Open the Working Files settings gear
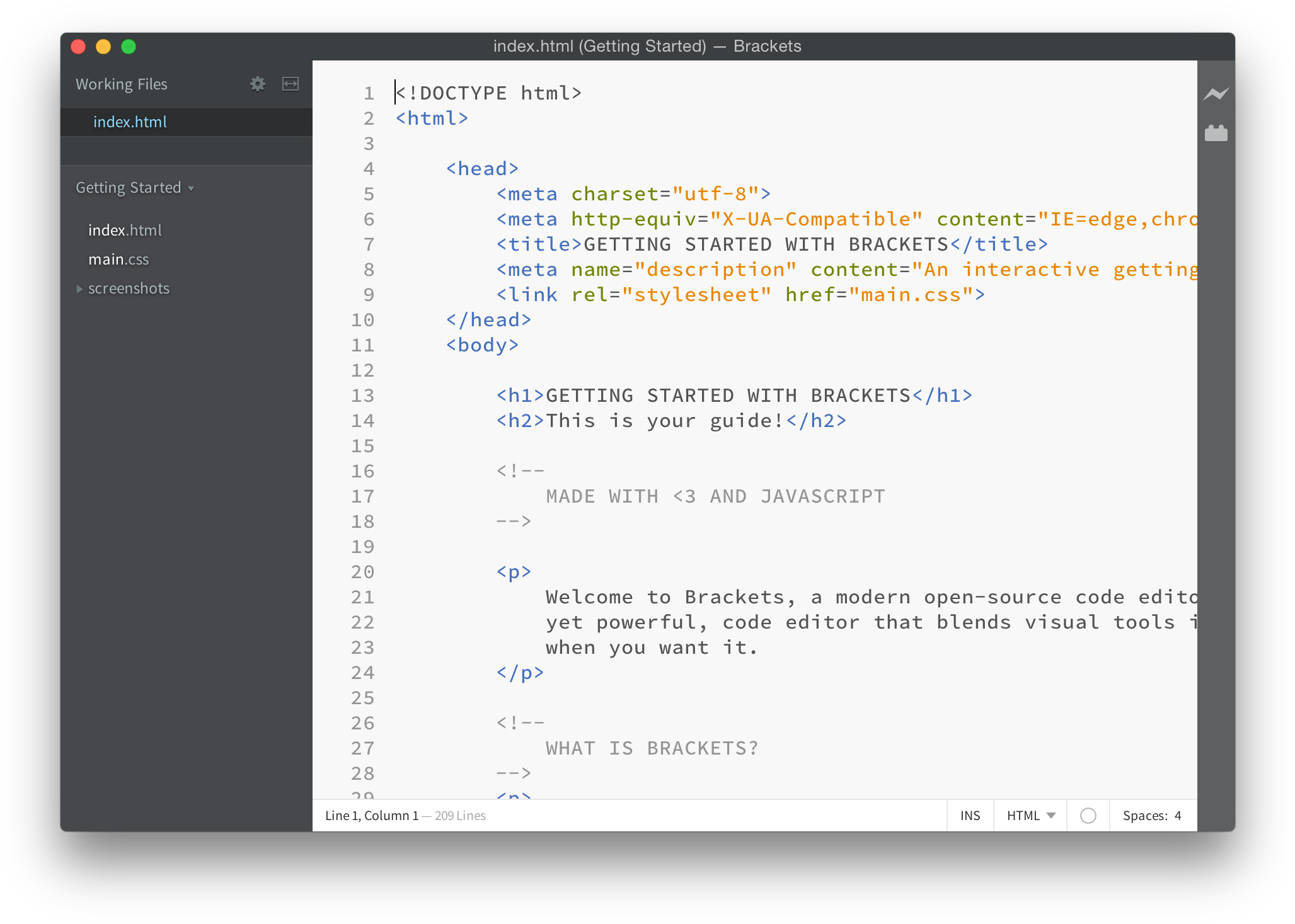Image resolution: width=1295 pixels, height=924 pixels. tap(258, 84)
